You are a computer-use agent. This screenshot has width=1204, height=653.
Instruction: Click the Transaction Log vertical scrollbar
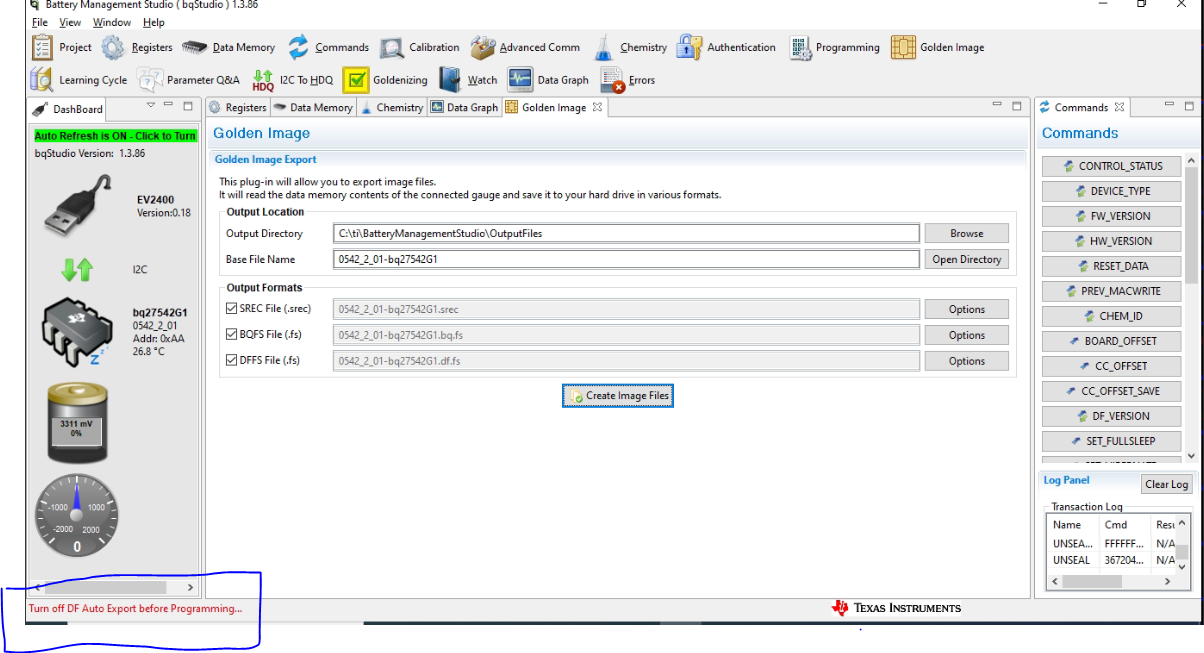point(1182,544)
